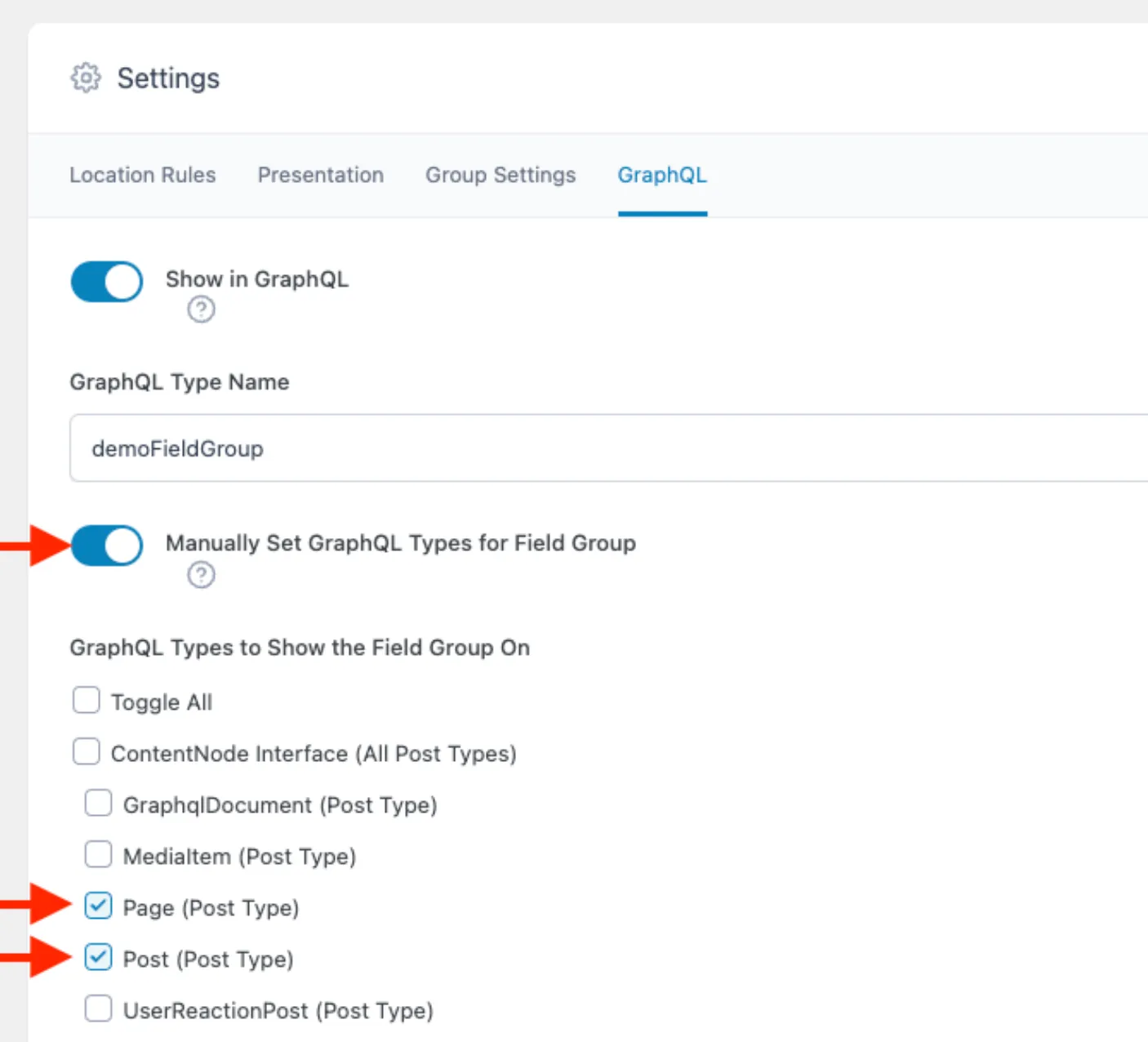Open help icon below Manually Set GraphQL Types
Screen dimensions: 1148x1042
pyautogui.click(x=201, y=575)
